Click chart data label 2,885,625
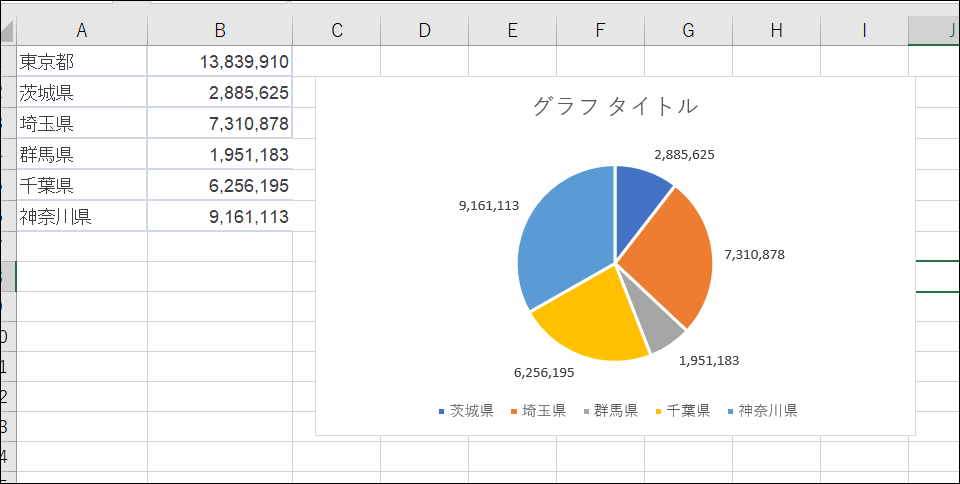 (x=684, y=155)
